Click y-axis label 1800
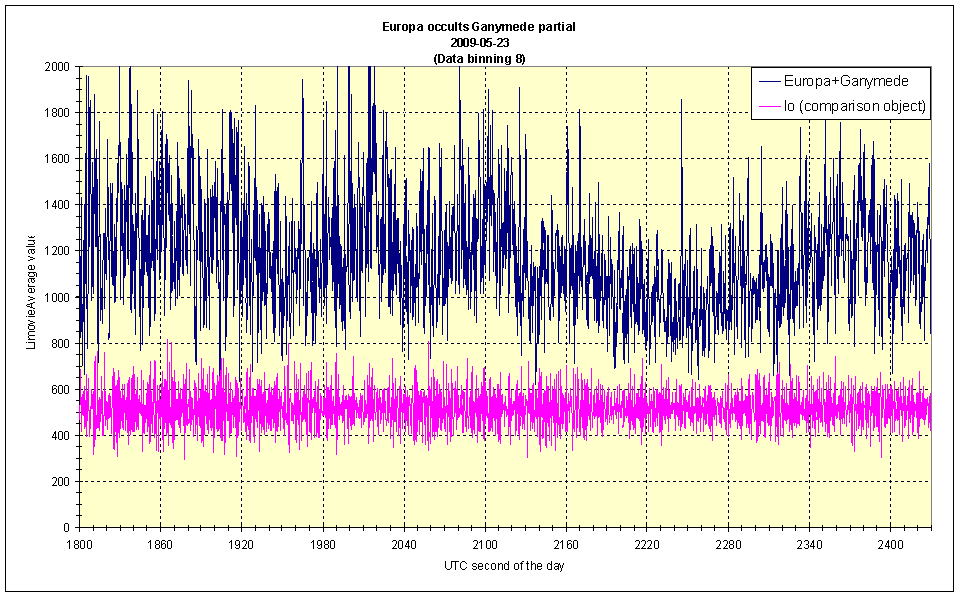The image size is (959, 597). click(57, 113)
